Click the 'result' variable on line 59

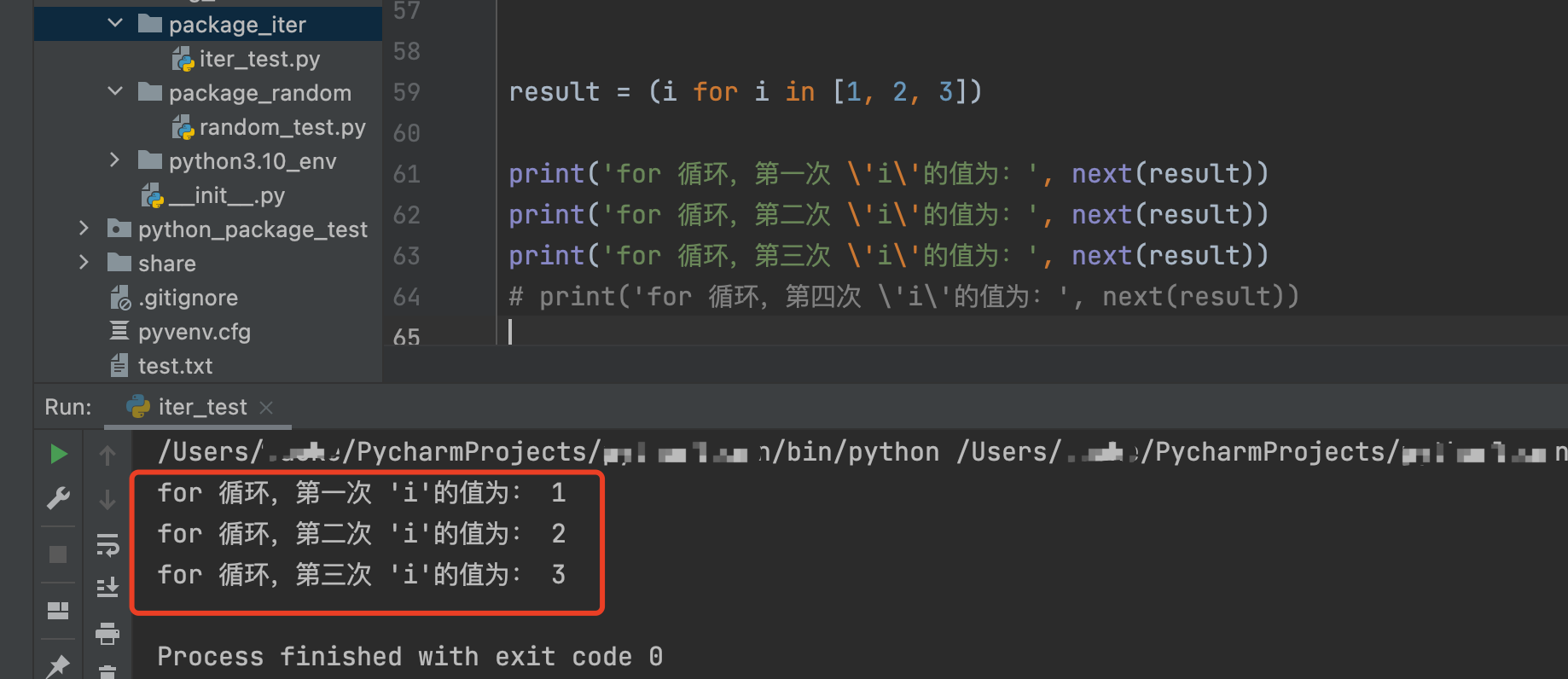555,91
